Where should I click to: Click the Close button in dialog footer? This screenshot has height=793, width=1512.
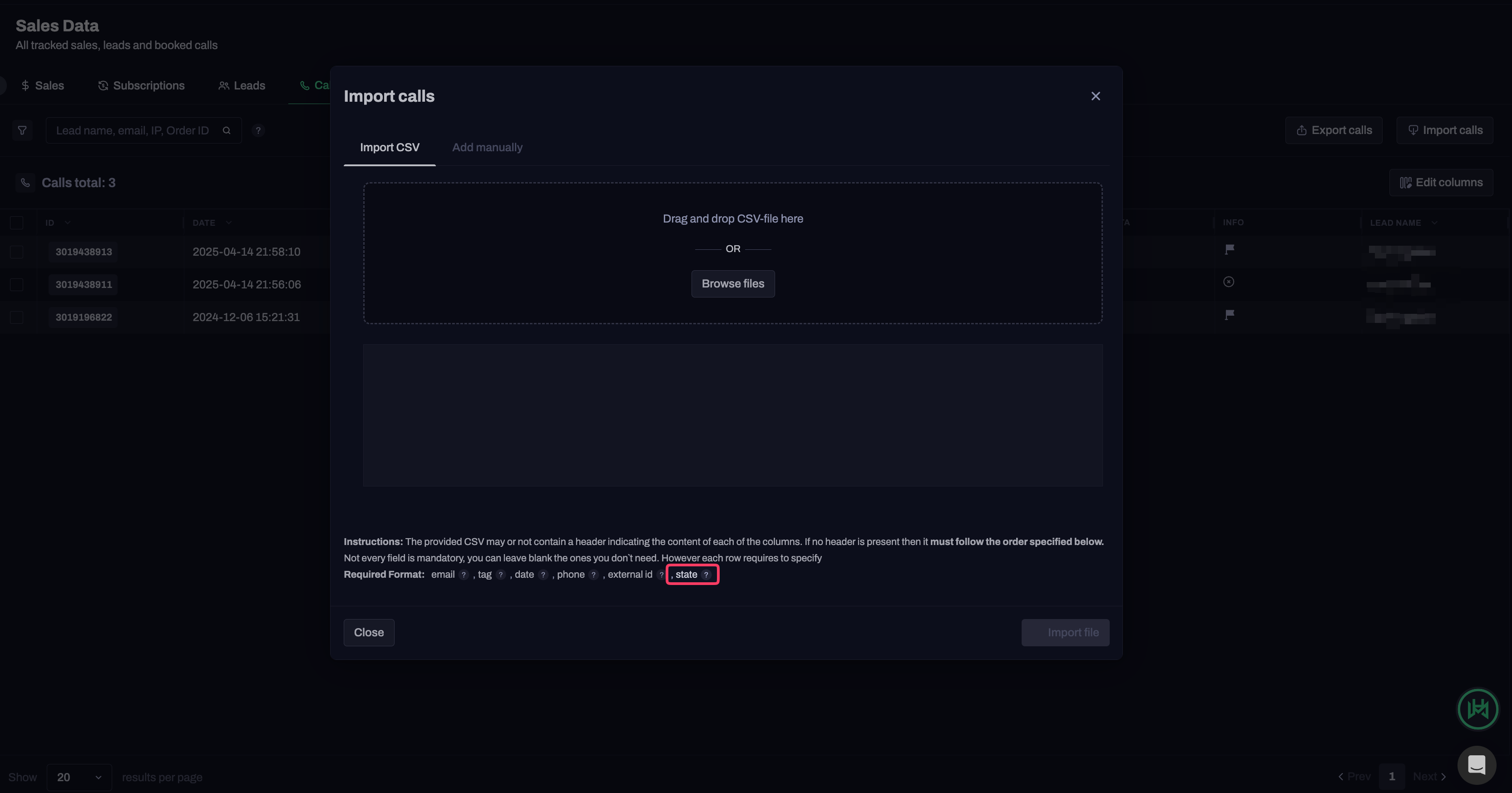[x=369, y=633]
